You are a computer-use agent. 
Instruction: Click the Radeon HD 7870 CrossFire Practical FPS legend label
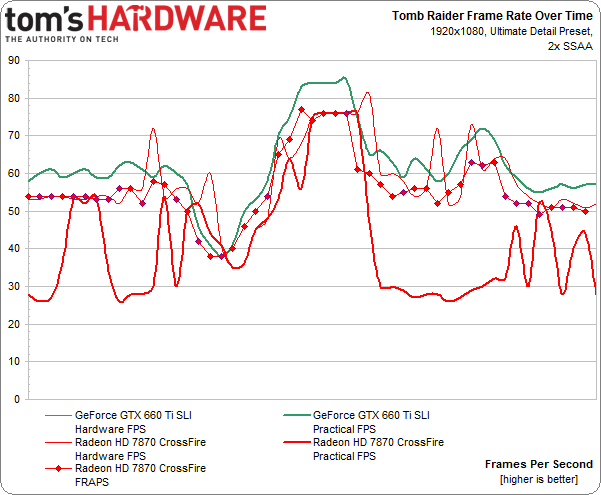click(x=378, y=449)
